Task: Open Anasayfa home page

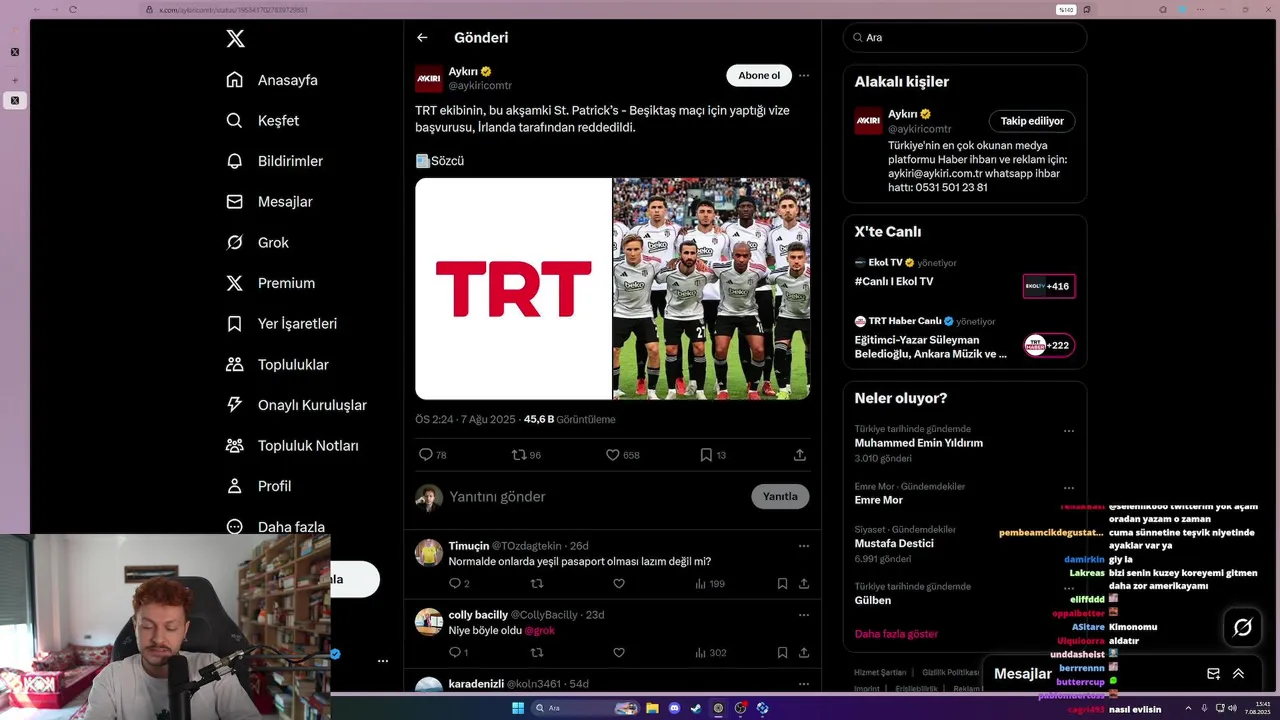Action: click(x=272, y=80)
